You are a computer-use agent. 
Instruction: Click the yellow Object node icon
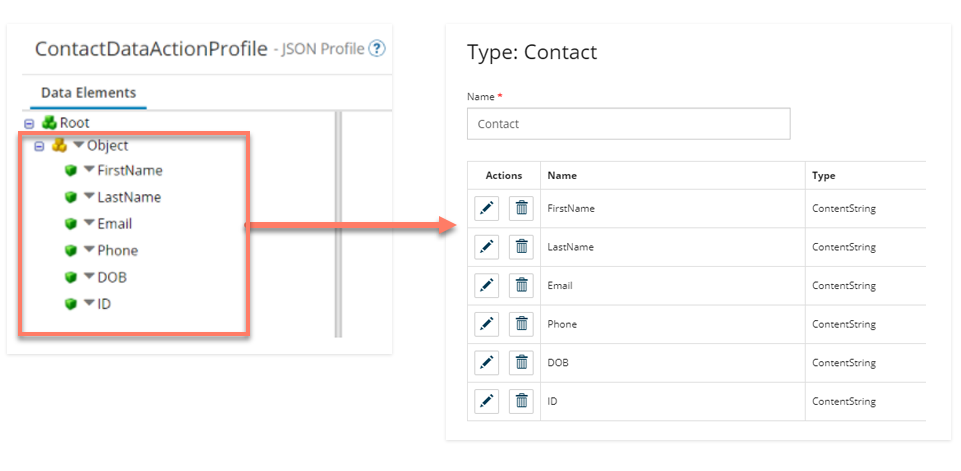tap(59, 145)
